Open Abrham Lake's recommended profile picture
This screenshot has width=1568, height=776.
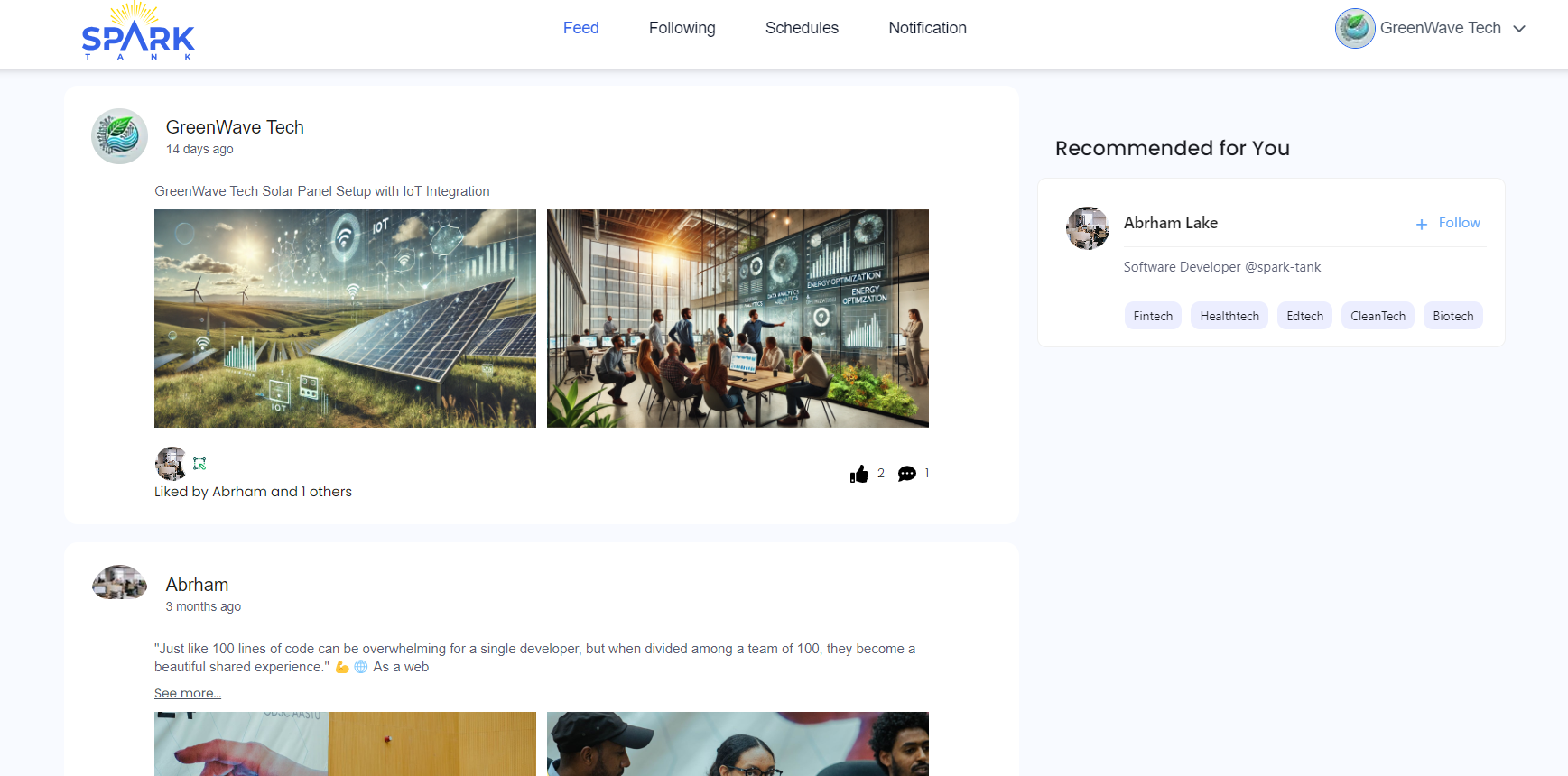pyautogui.click(x=1087, y=227)
